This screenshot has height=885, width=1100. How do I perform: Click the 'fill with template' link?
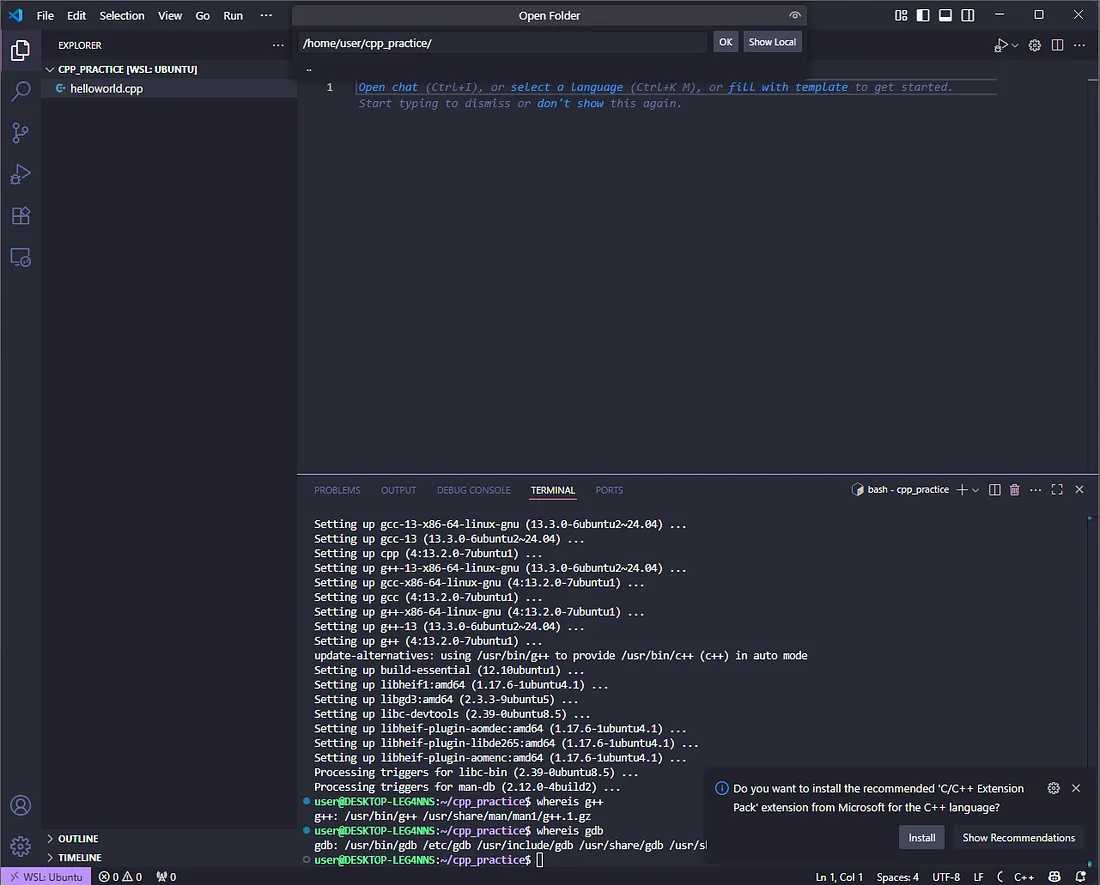point(788,87)
